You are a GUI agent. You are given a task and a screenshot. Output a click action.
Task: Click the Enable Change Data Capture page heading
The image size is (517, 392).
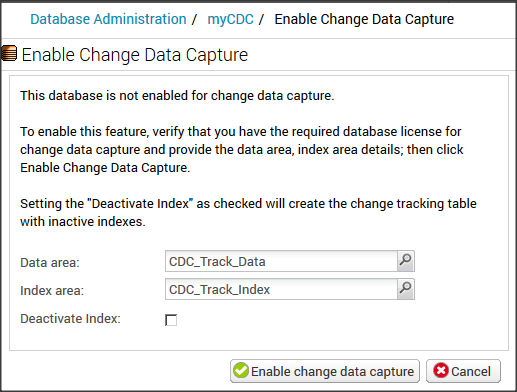(x=135, y=55)
